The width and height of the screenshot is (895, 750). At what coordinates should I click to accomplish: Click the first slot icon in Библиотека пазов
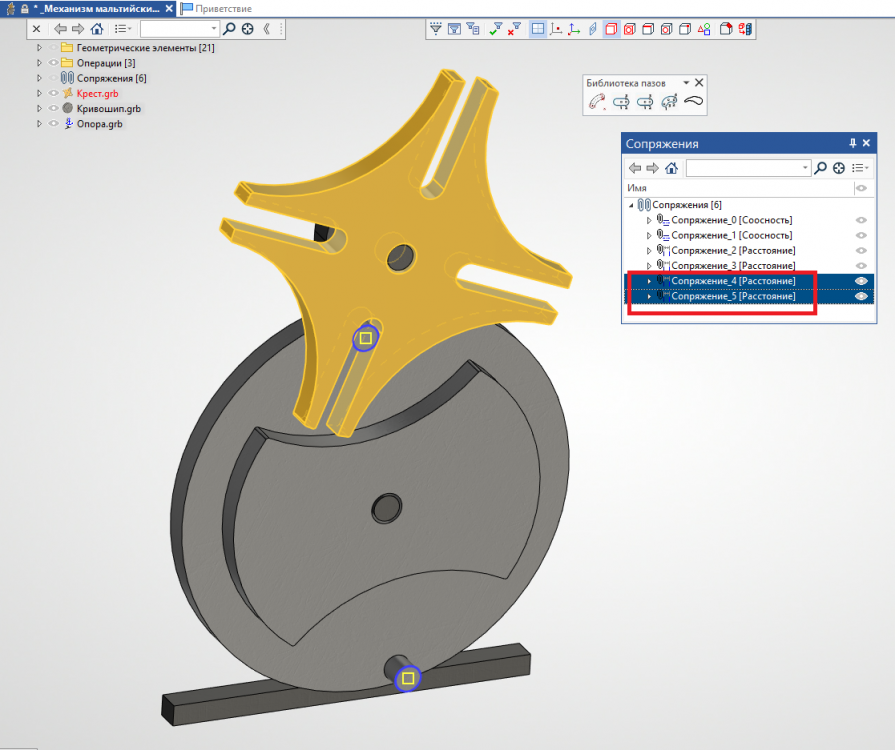tap(597, 101)
